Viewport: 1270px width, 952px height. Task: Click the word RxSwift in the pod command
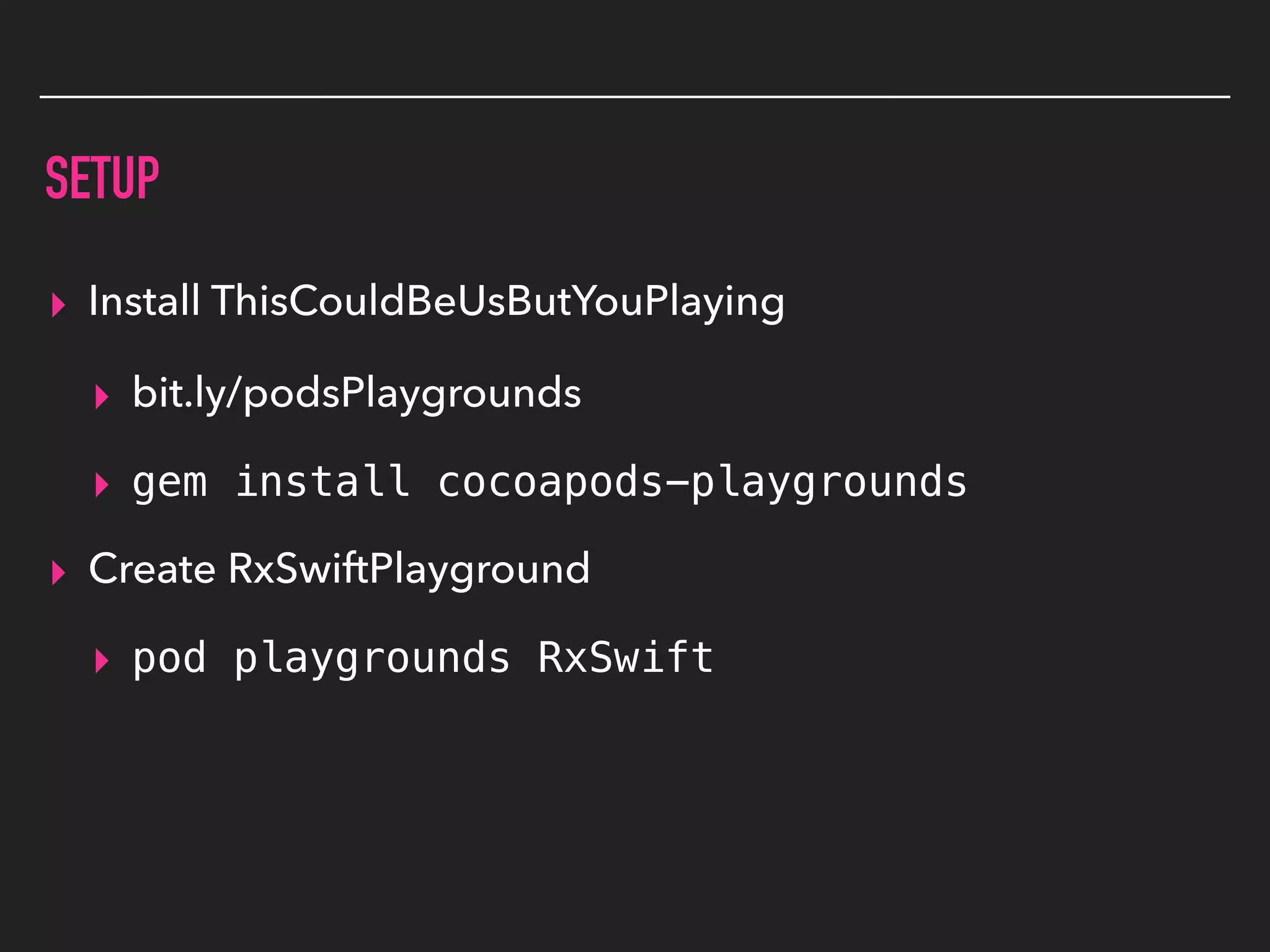point(626,657)
